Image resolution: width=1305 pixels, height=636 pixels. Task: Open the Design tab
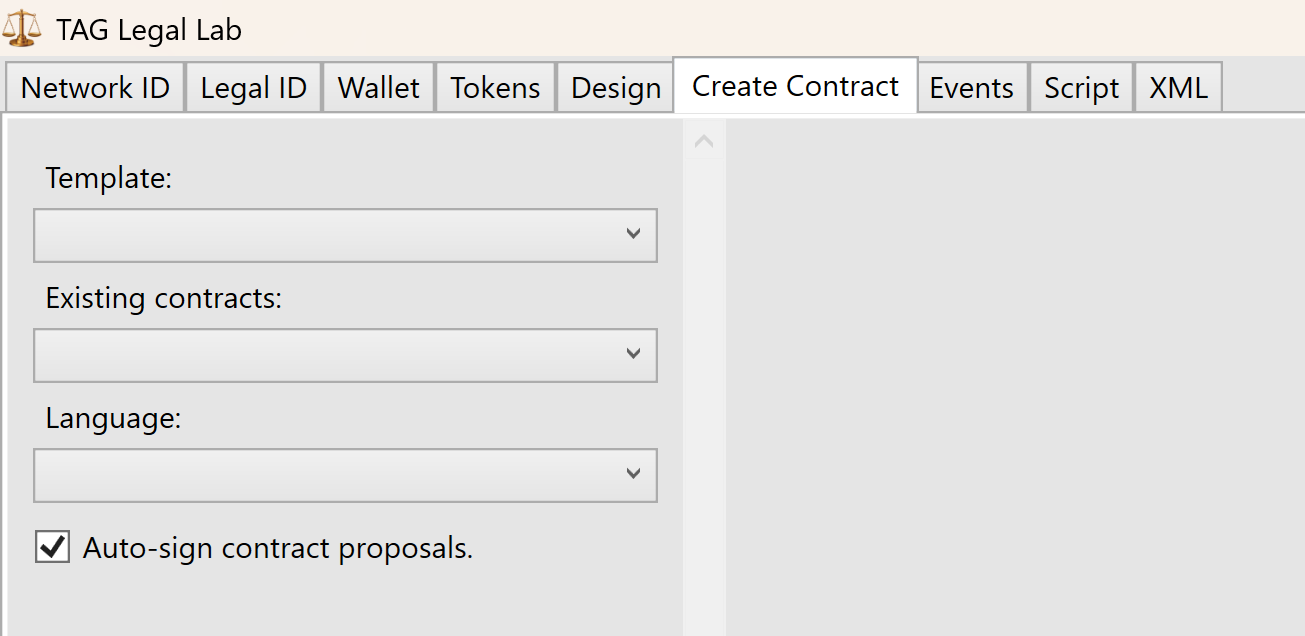point(614,87)
